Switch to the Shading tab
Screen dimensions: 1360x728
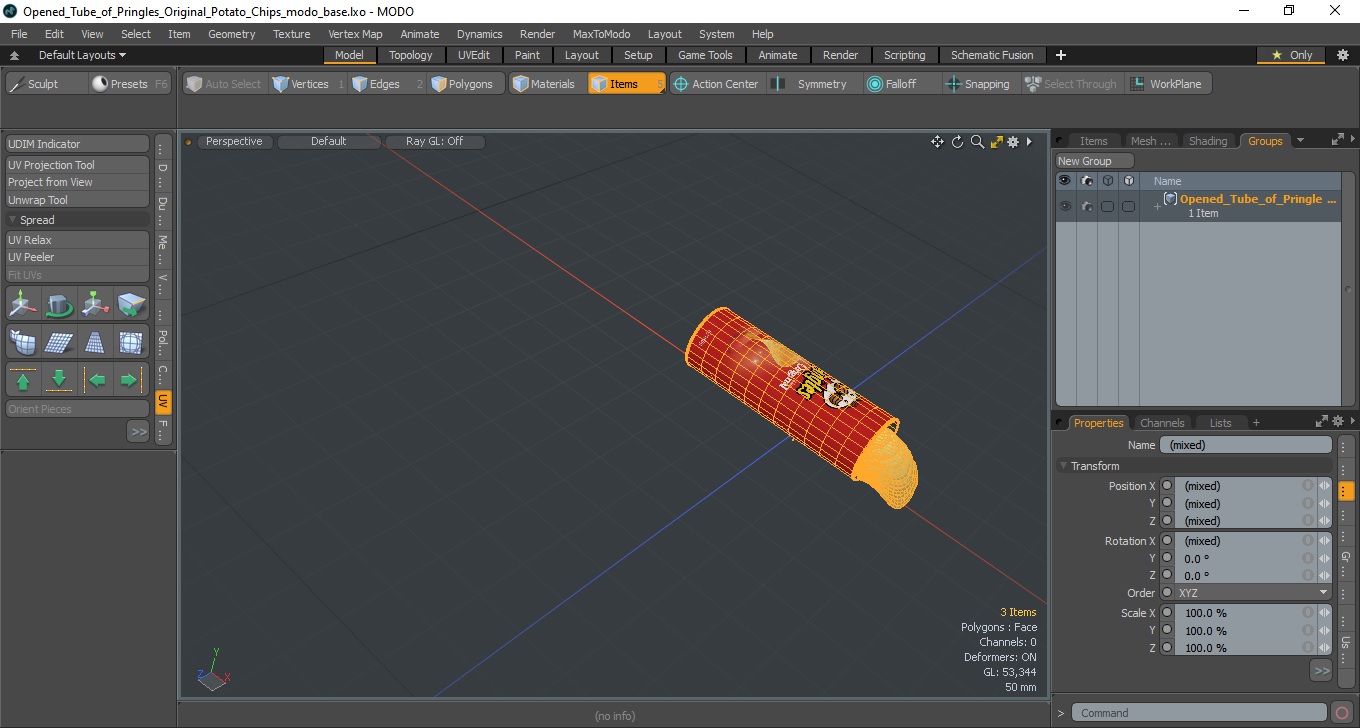coord(1207,141)
